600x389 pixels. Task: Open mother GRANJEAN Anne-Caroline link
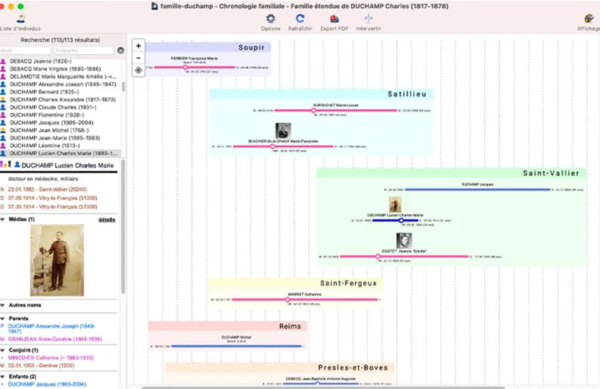(55, 339)
